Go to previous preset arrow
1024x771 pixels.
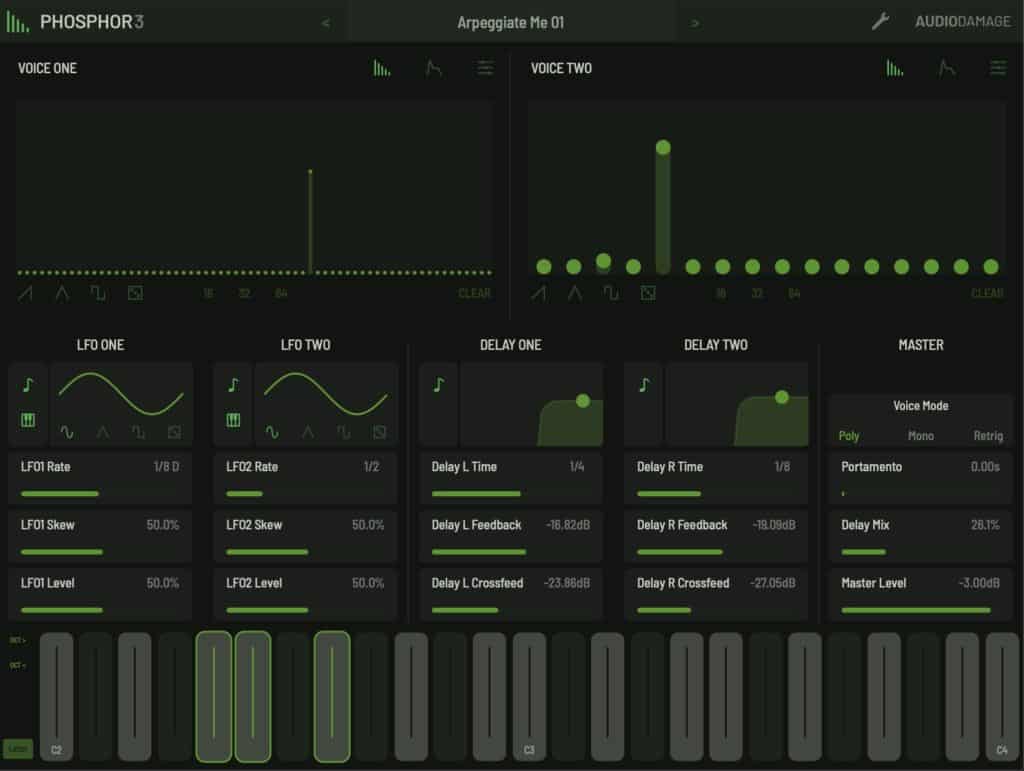coord(326,24)
